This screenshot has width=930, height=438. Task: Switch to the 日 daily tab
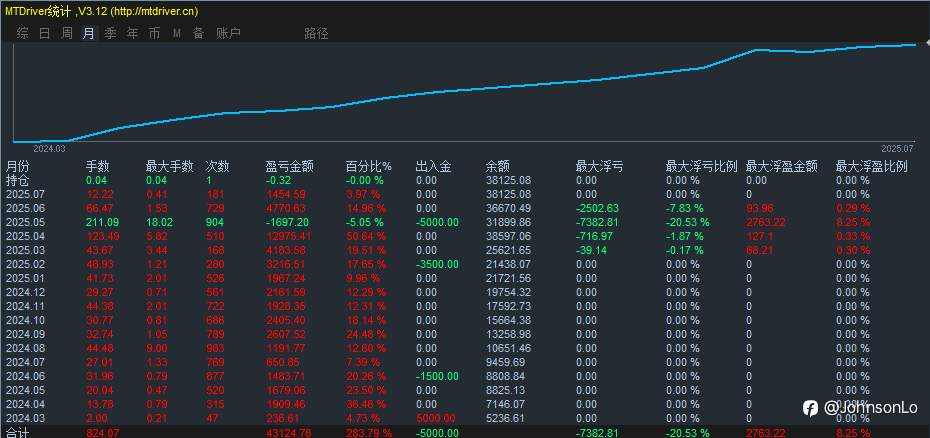(44, 33)
